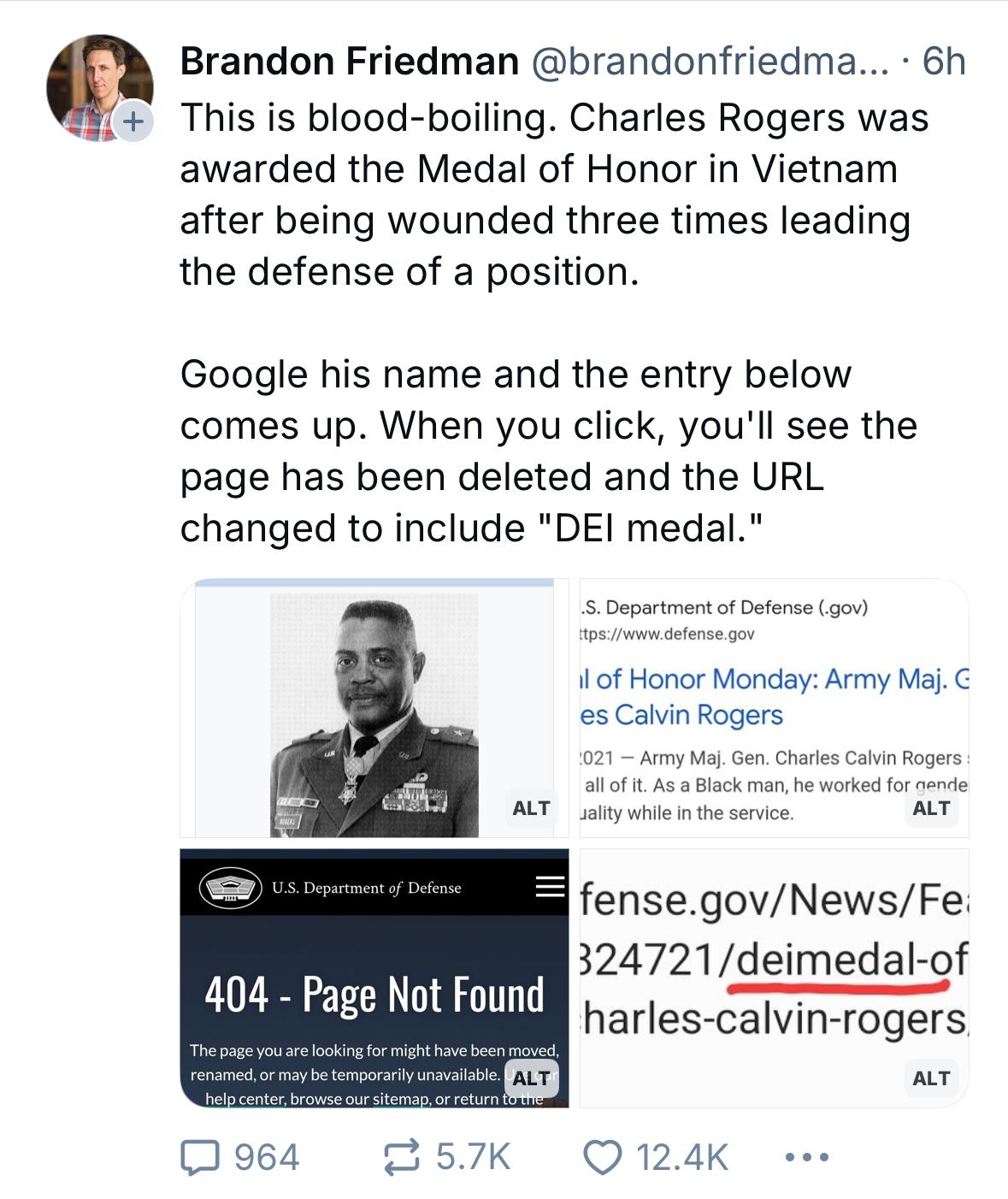This screenshot has height=1199, width=1008.
Task: Click the Department of Defense pentagon logo
Action: pyautogui.click(x=230, y=887)
